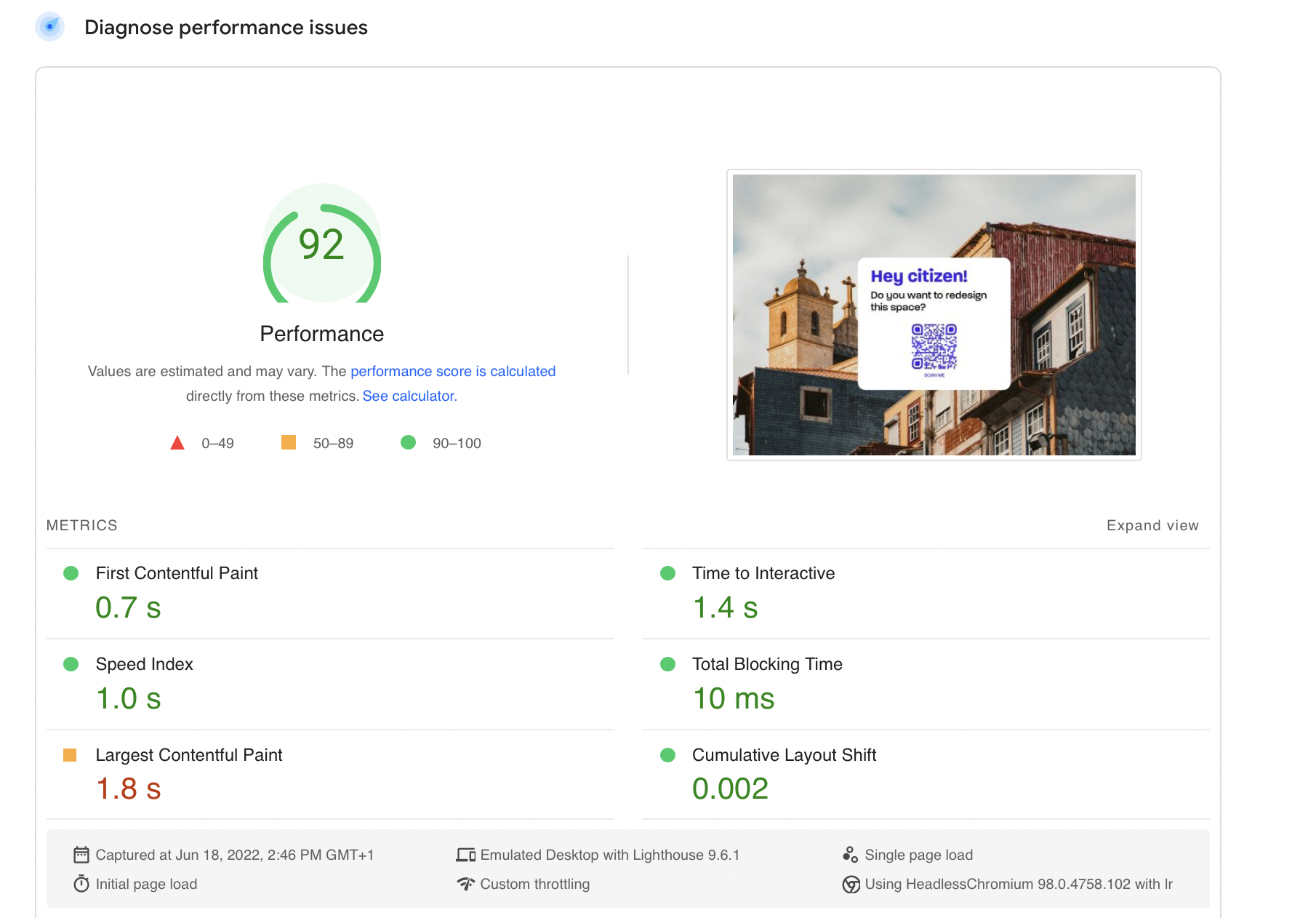Viewport: 1316px width, 918px height.
Task: Click the Chrome icon beside HeadlessChromium
Action: 851,885
